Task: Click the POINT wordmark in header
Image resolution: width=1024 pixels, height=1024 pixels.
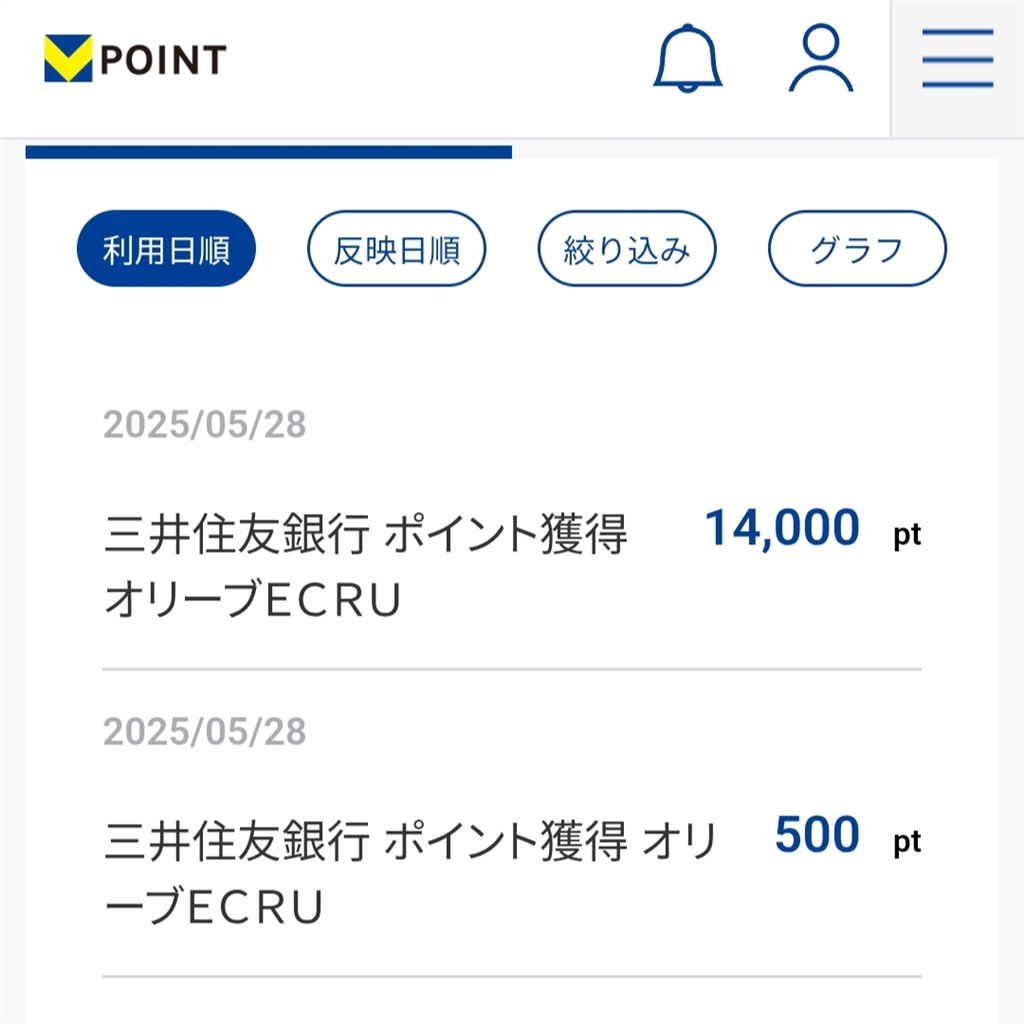Action: point(163,60)
